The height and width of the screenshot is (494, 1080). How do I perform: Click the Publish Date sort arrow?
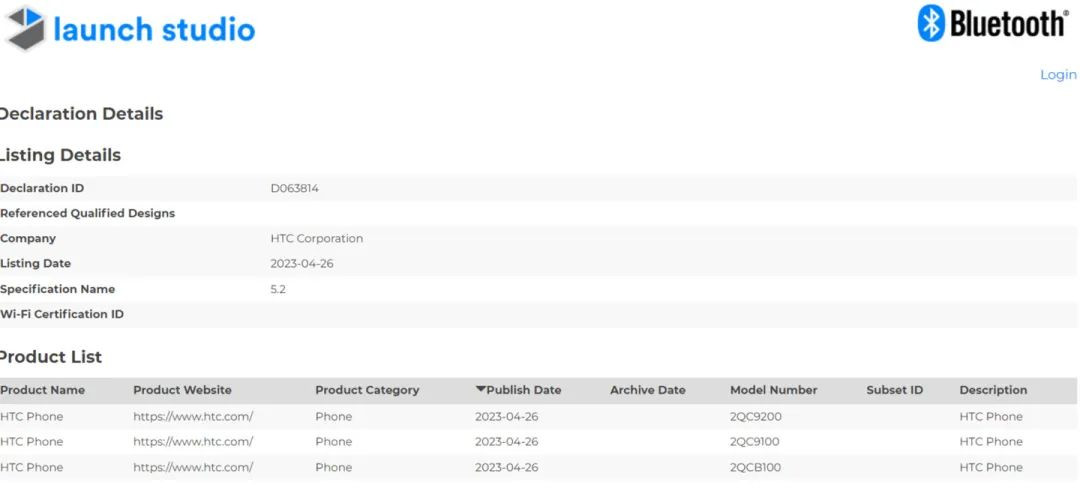tap(480, 389)
